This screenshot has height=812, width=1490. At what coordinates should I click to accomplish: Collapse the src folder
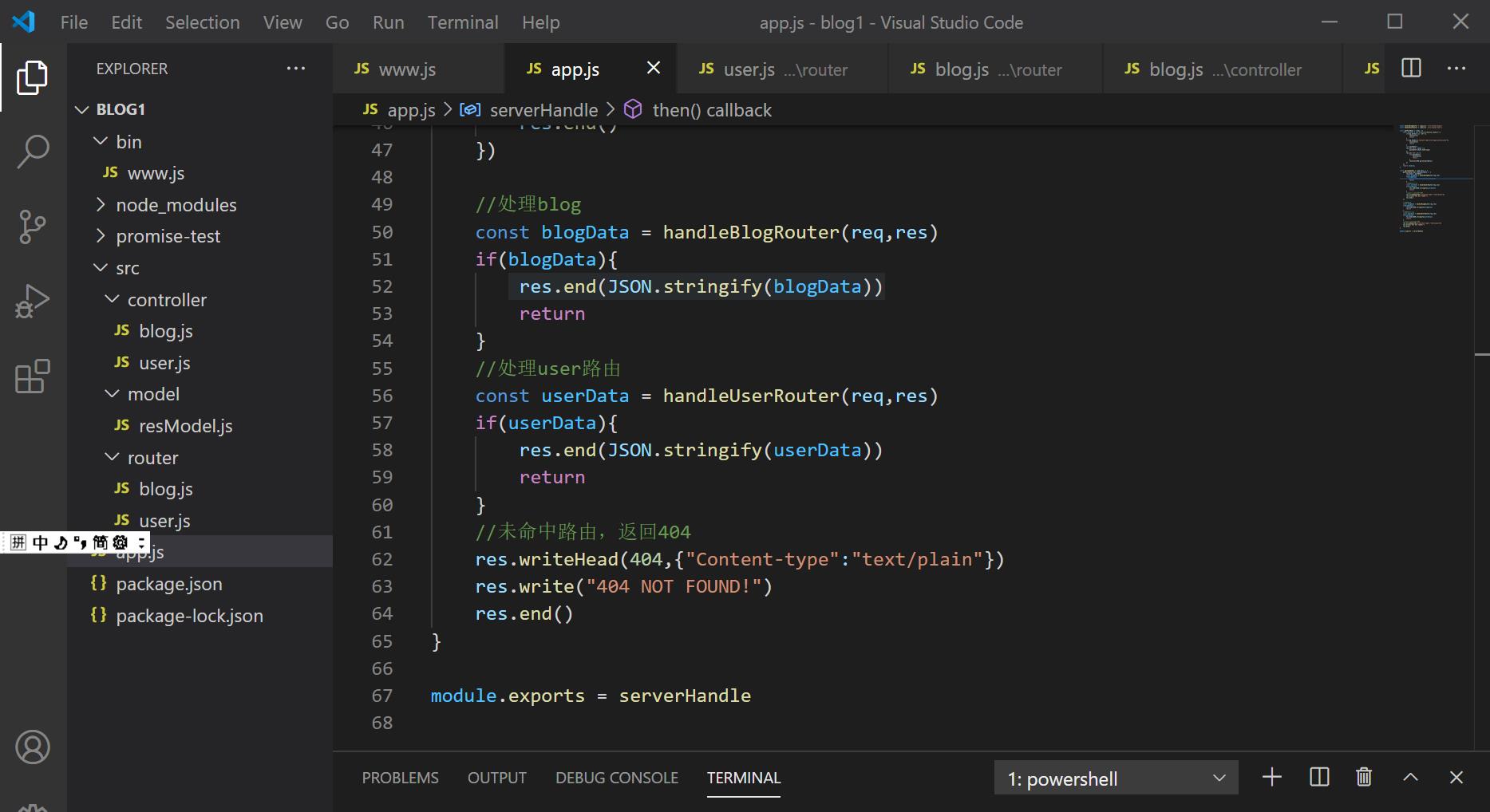[101, 268]
